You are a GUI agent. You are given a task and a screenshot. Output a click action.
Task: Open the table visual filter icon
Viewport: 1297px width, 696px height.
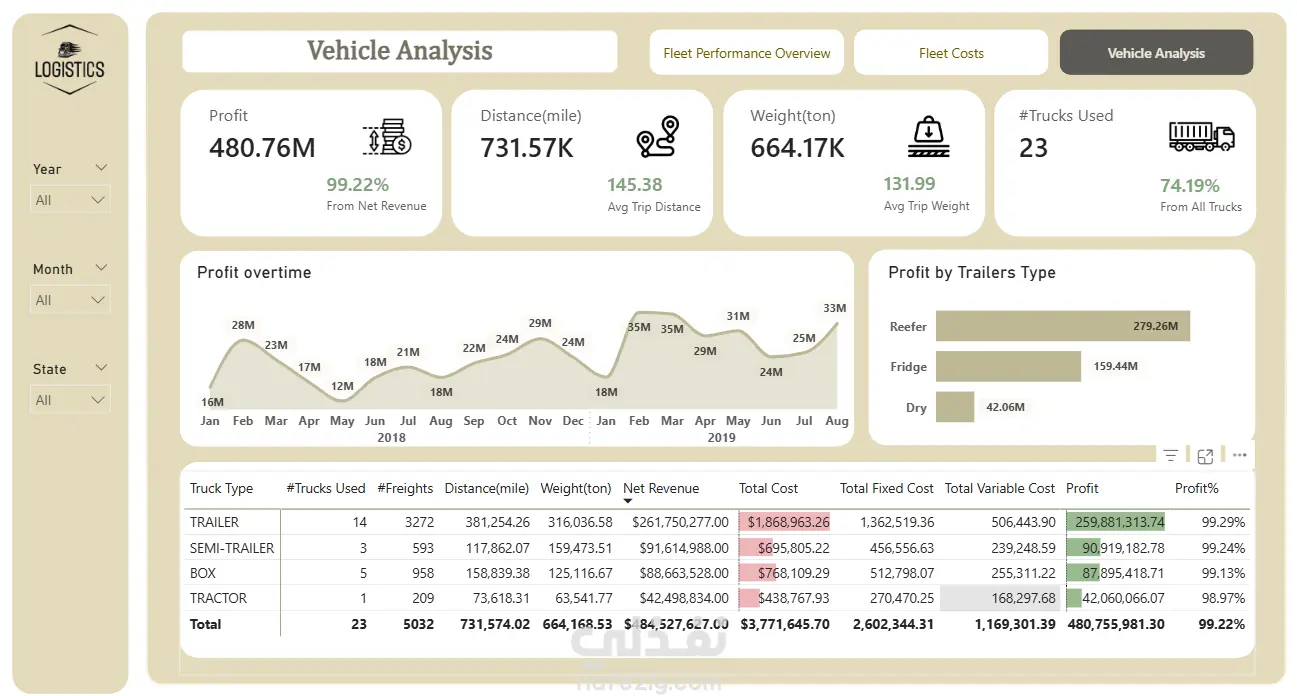click(x=1171, y=456)
